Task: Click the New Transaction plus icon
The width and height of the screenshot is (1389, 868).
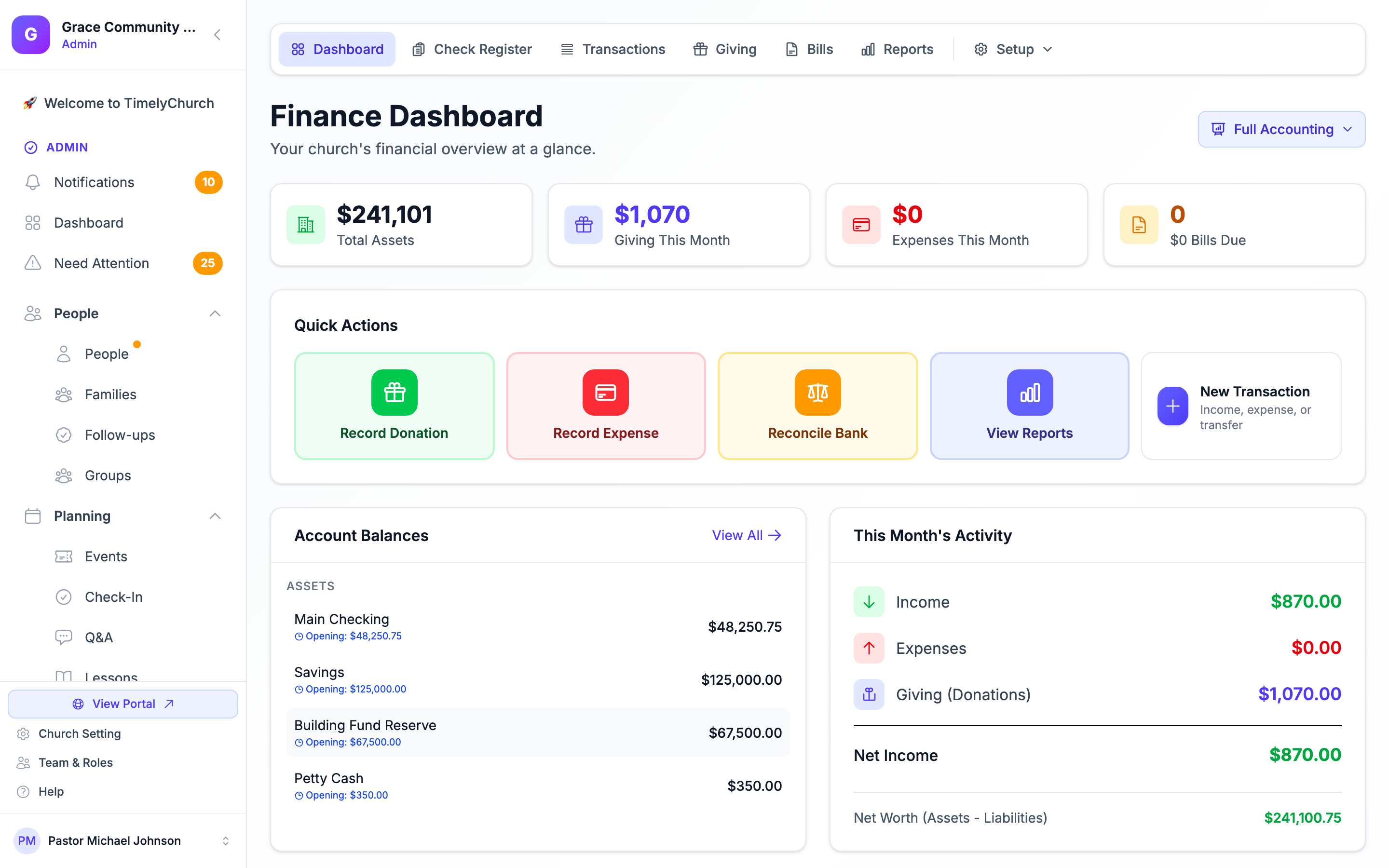Action: click(x=1172, y=406)
